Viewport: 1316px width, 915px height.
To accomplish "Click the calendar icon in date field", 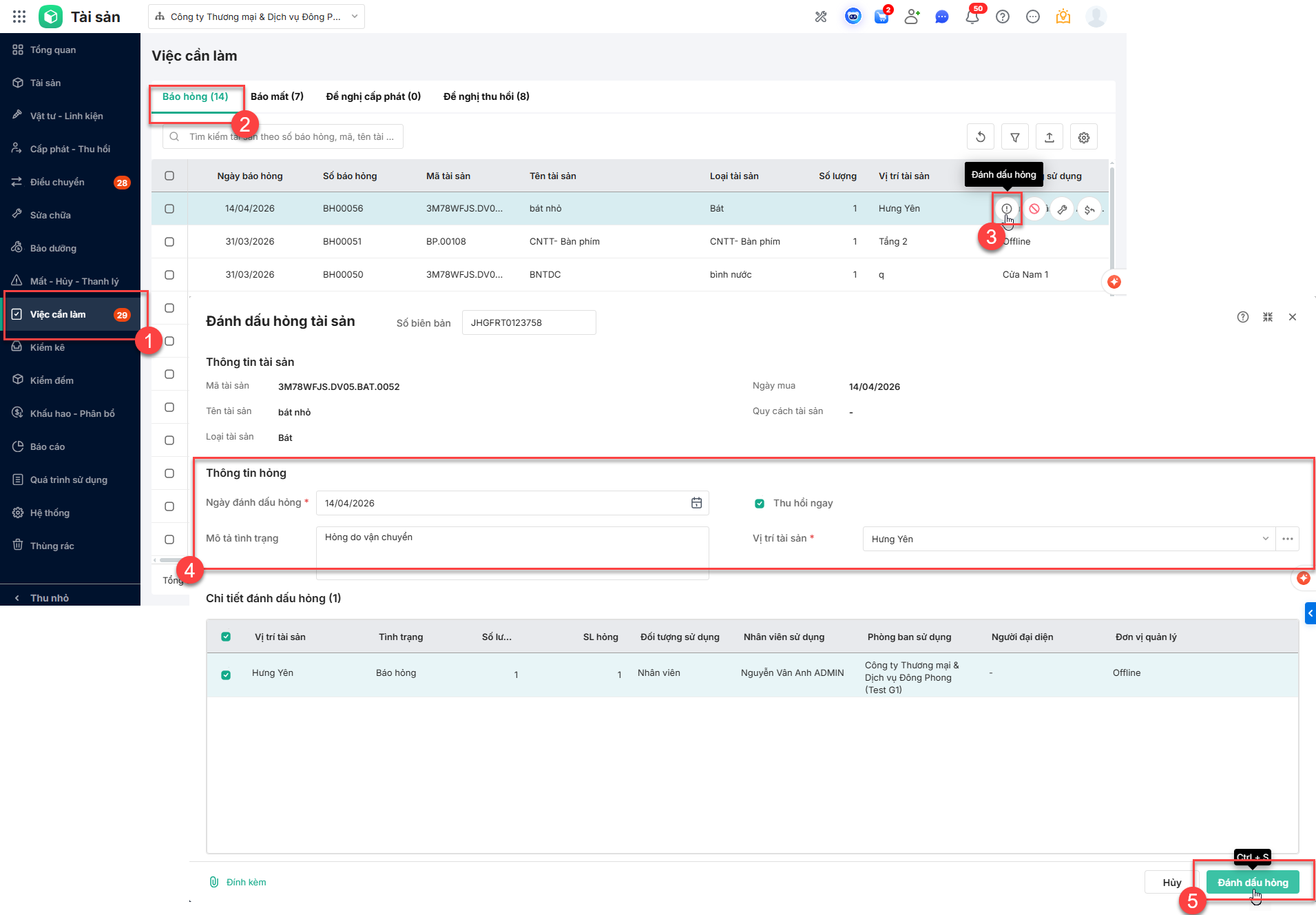I will coord(696,503).
